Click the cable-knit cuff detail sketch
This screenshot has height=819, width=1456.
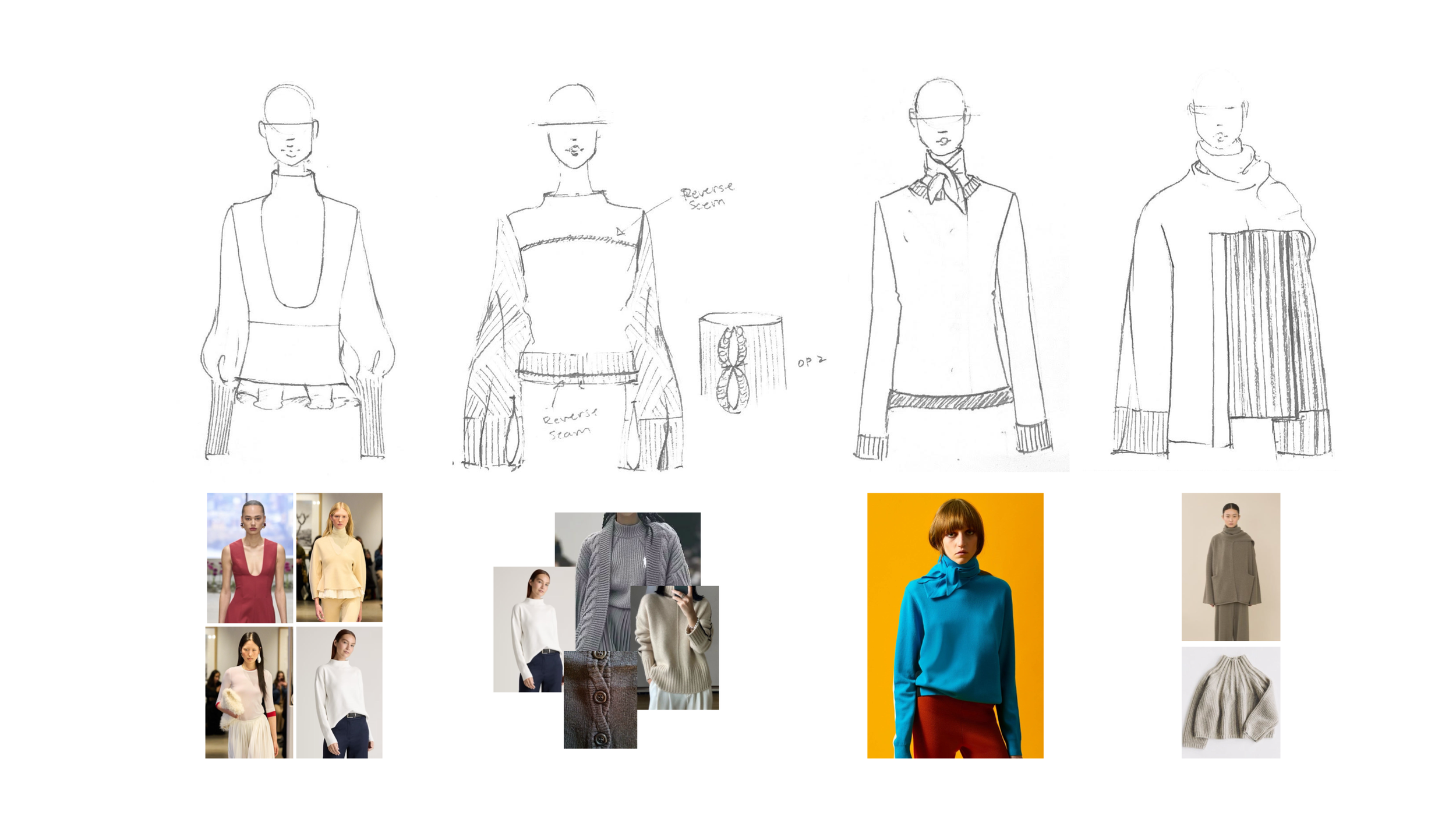(x=741, y=362)
